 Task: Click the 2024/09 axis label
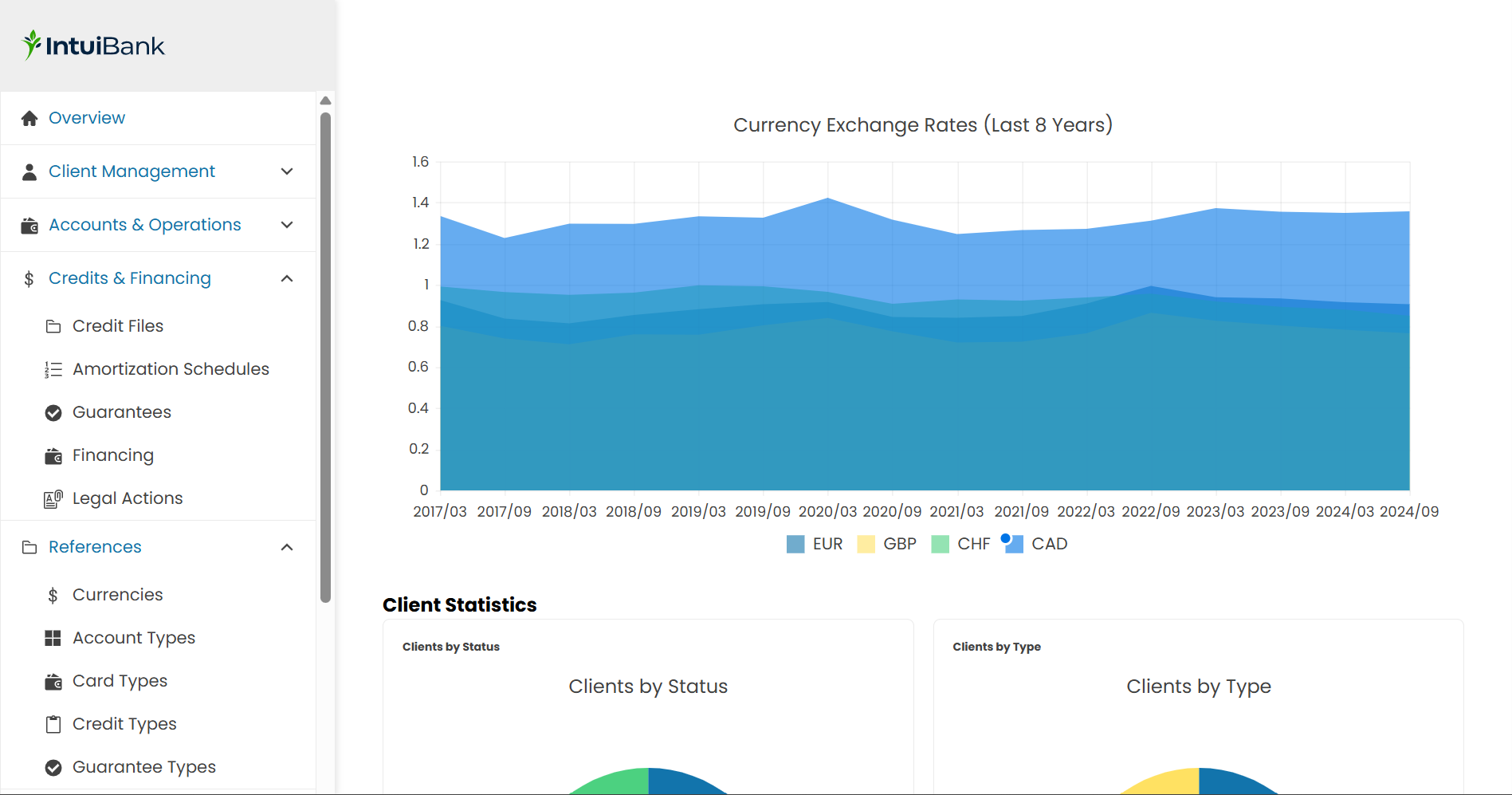coord(1409,512)
